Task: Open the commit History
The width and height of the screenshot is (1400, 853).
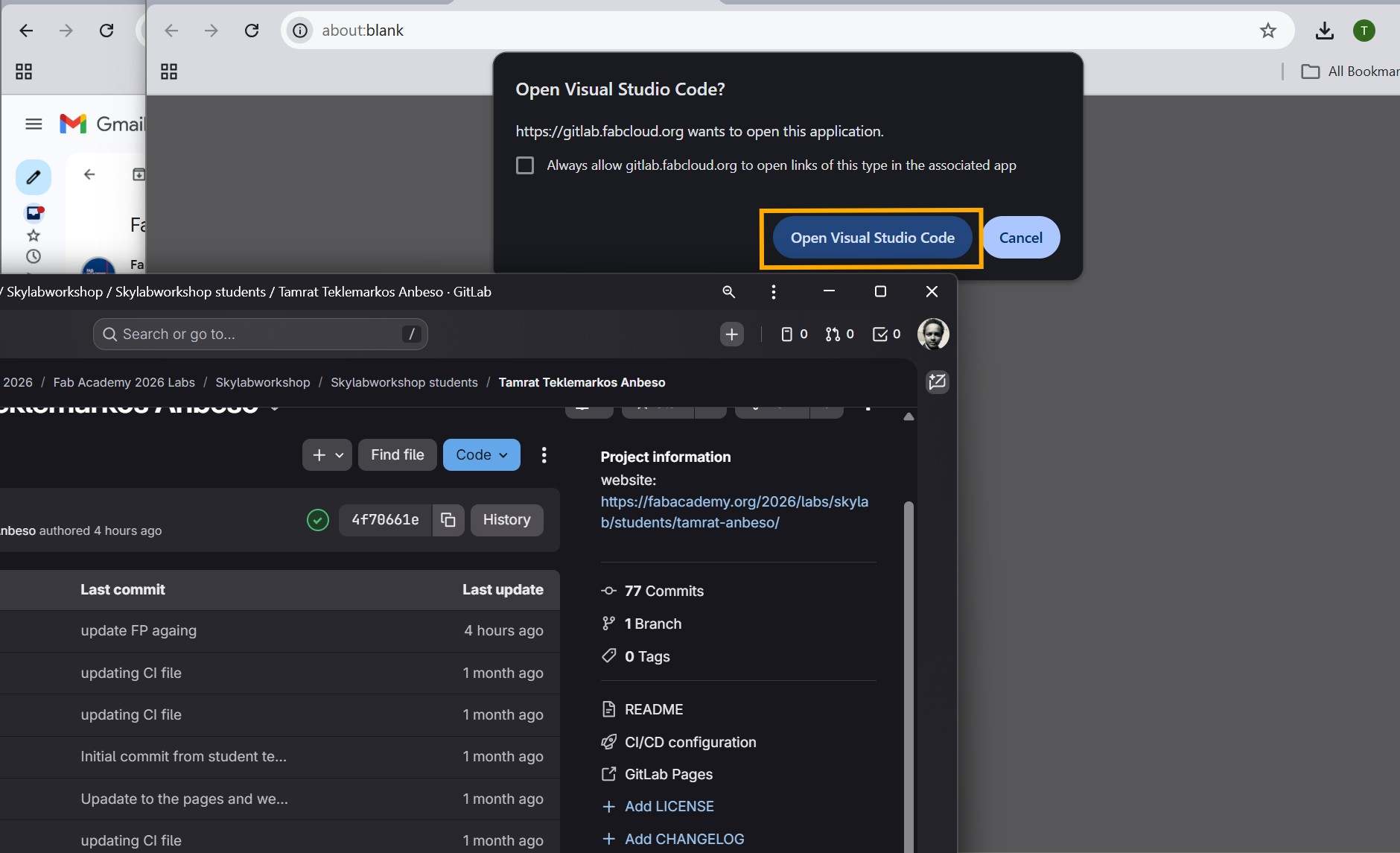Action: point(507,520)
